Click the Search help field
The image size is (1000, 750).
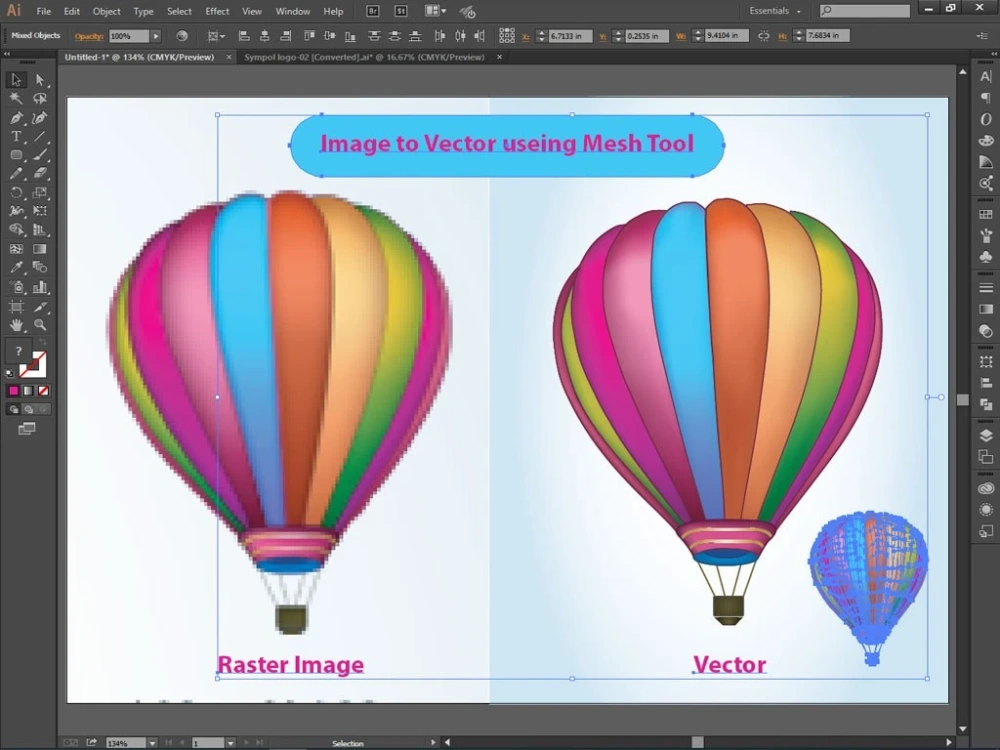point(865,11)
